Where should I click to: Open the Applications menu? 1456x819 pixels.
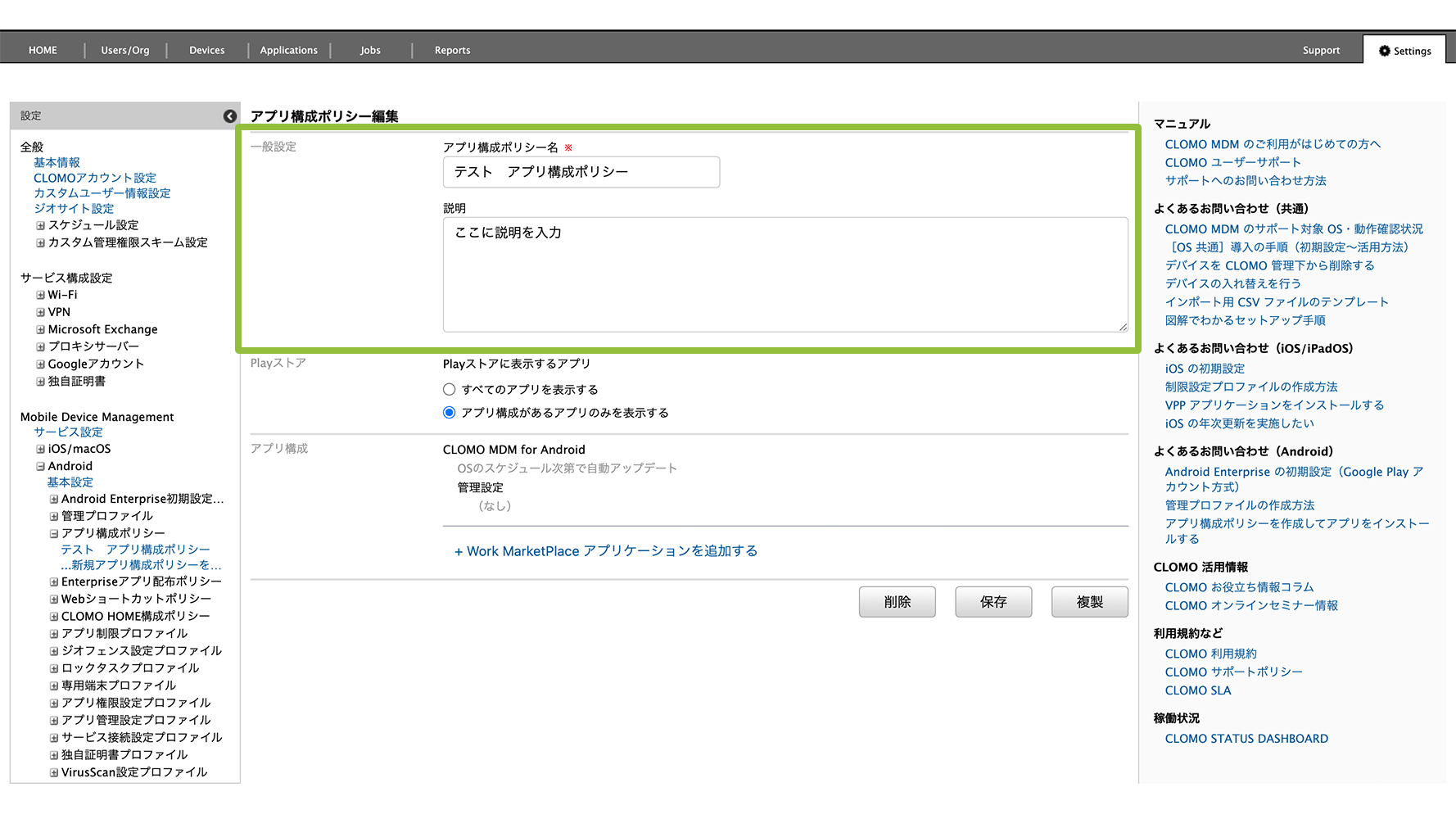288,51
